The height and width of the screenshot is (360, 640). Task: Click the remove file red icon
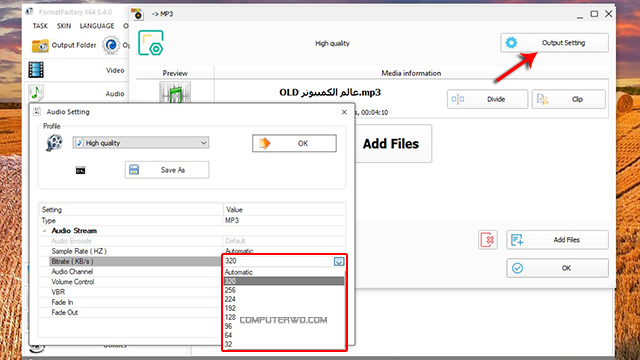point(488,240)
